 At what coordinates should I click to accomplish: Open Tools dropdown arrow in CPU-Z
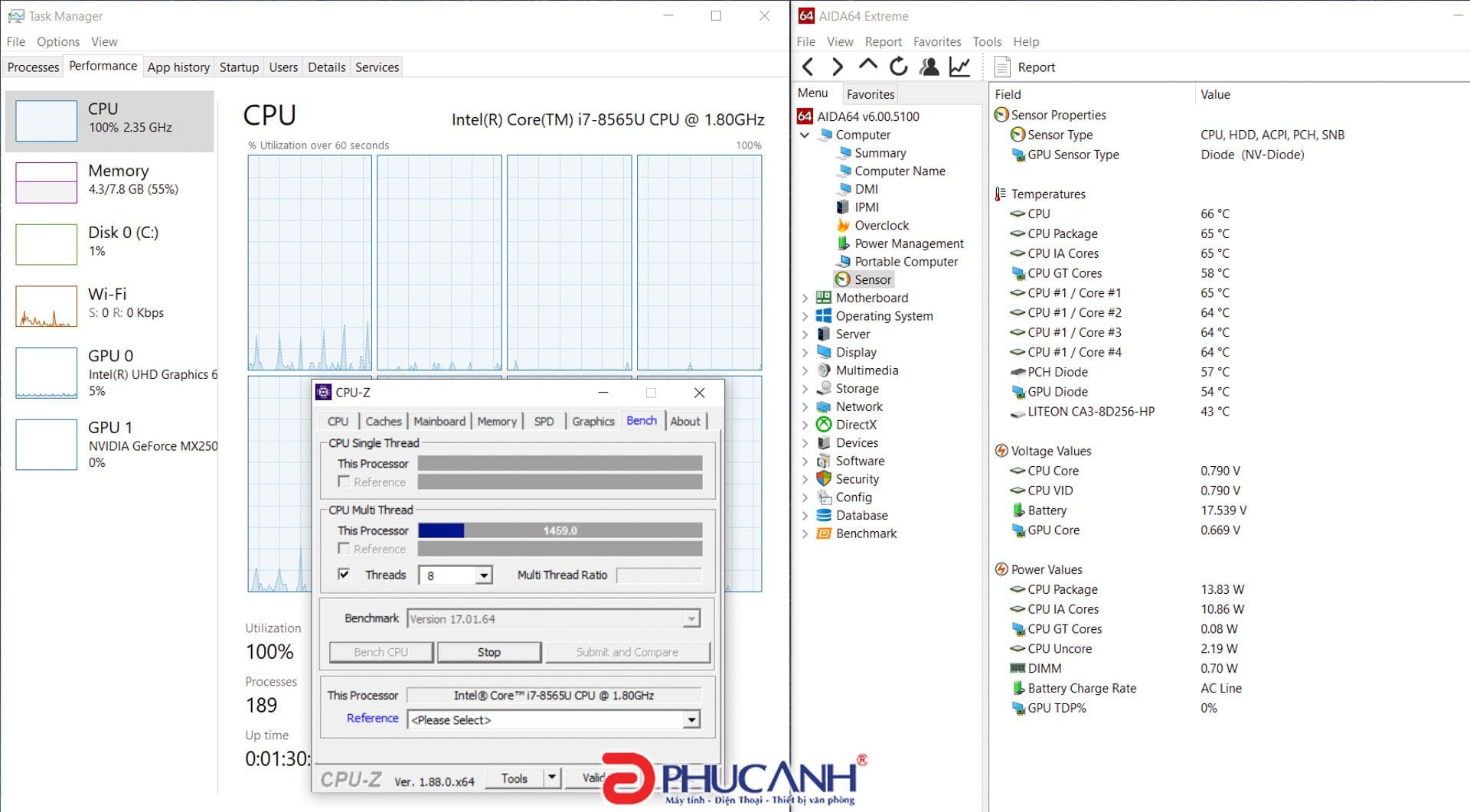pyautogui.click(x=552, y=778)
